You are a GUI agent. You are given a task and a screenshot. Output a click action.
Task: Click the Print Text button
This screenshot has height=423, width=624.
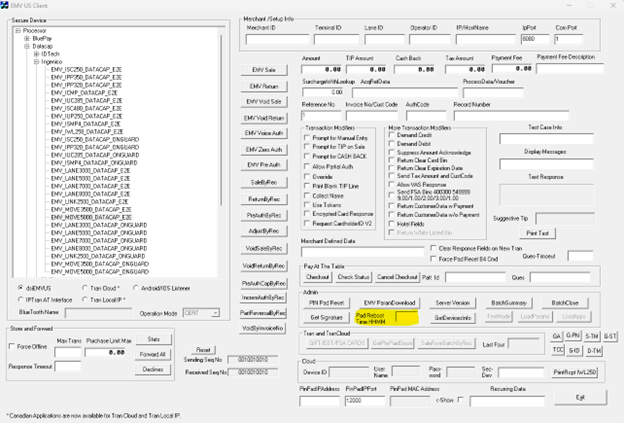[538, 233]
